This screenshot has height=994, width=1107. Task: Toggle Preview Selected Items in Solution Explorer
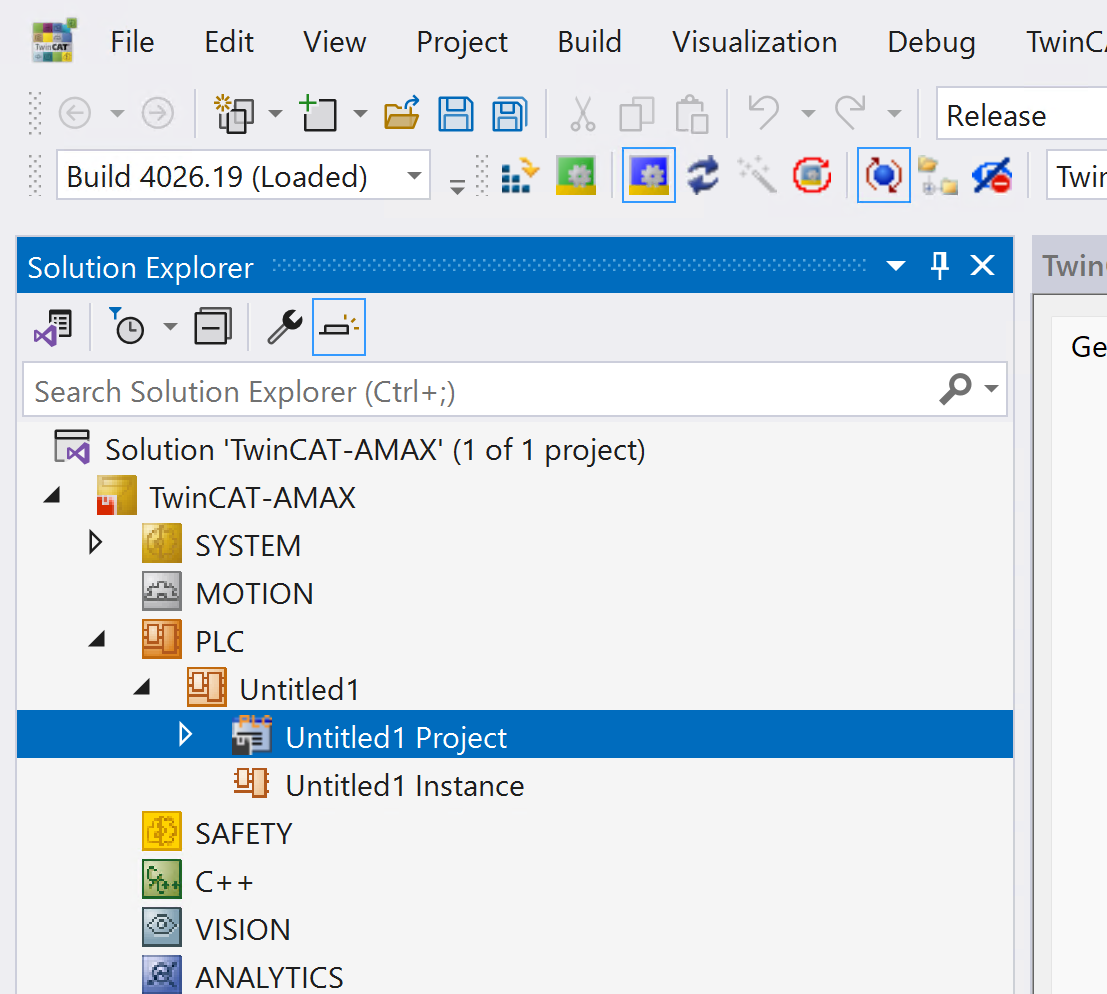339,327
